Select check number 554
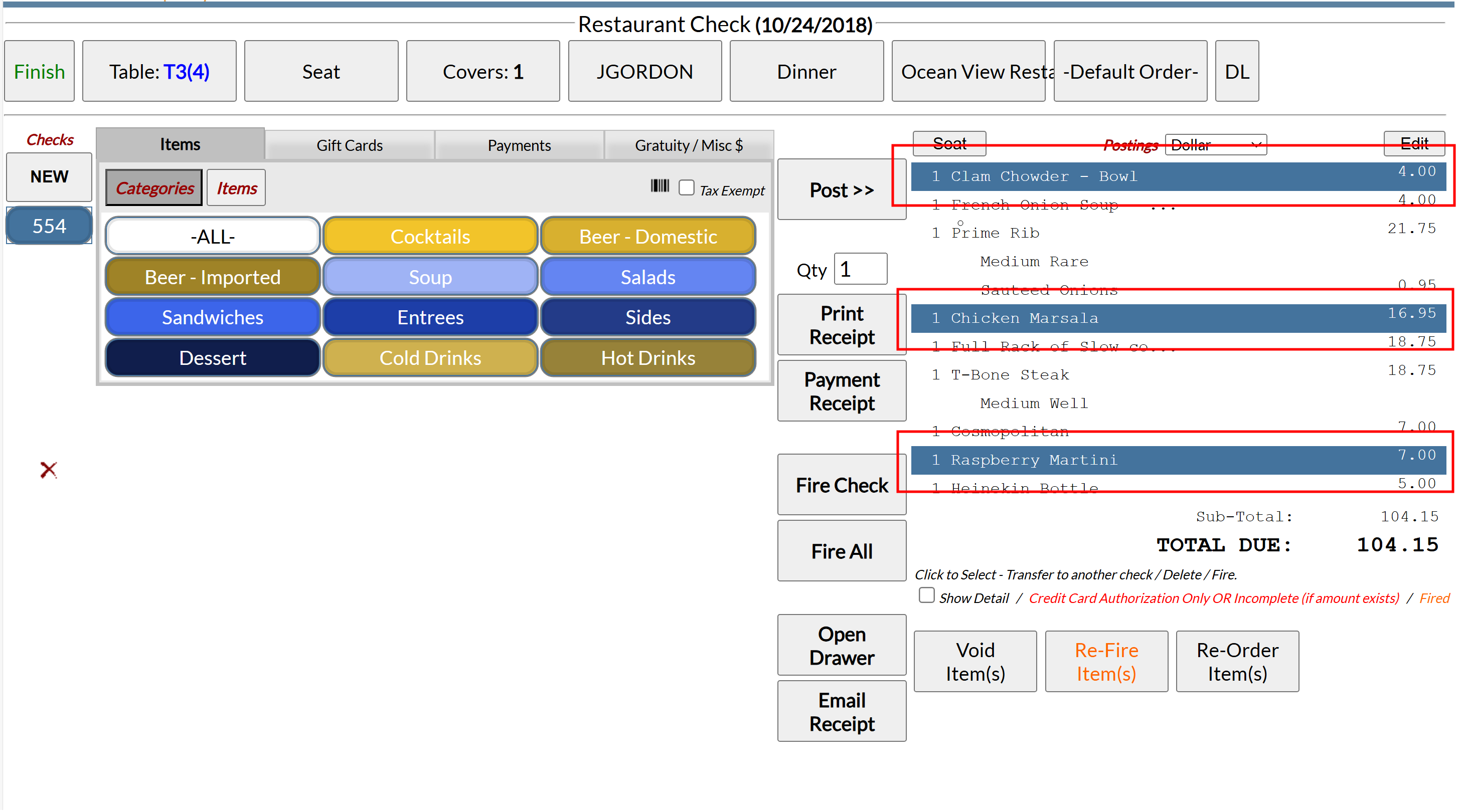 click(x=49, y=226)
